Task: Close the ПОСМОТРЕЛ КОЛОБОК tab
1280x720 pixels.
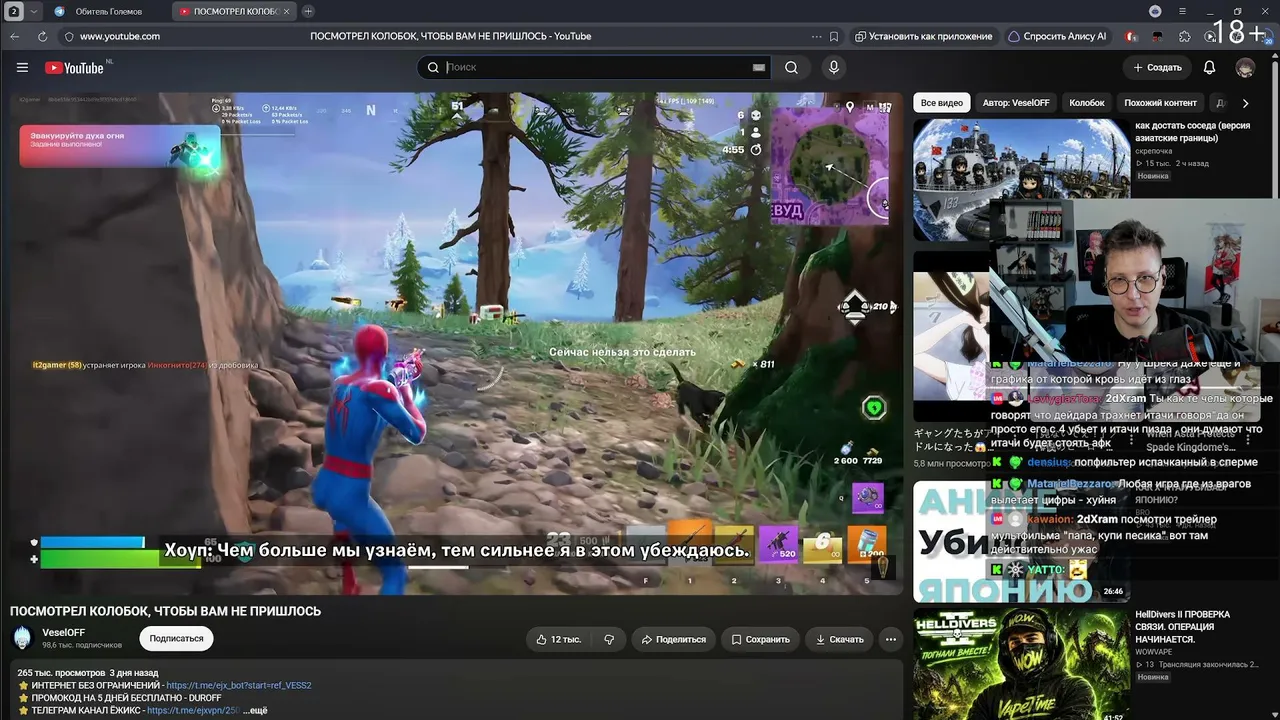Action: pos(287,11)
